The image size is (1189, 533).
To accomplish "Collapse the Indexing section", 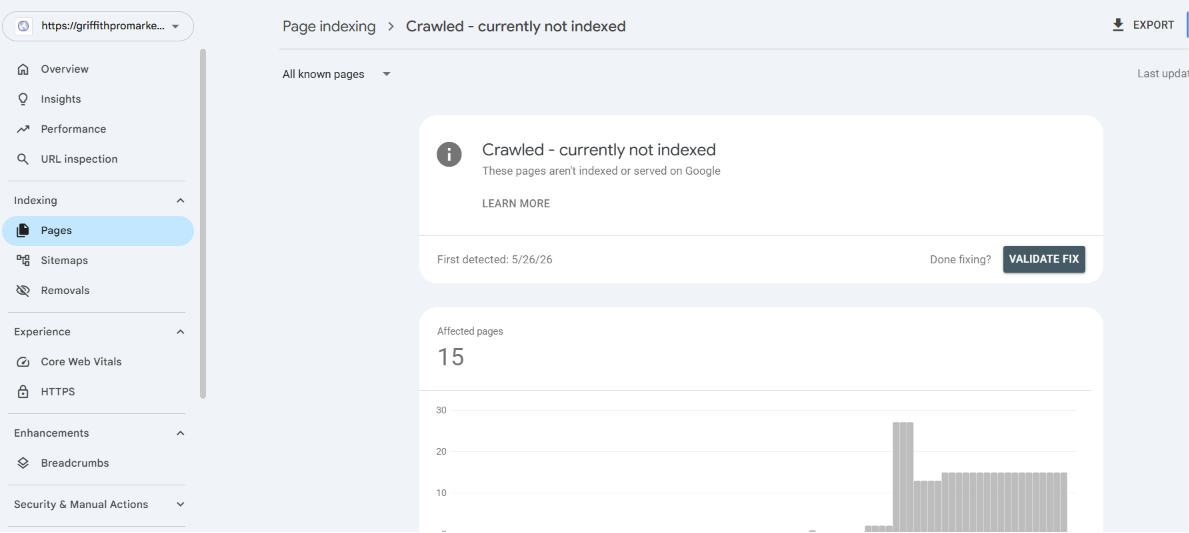I will (180, 201).
